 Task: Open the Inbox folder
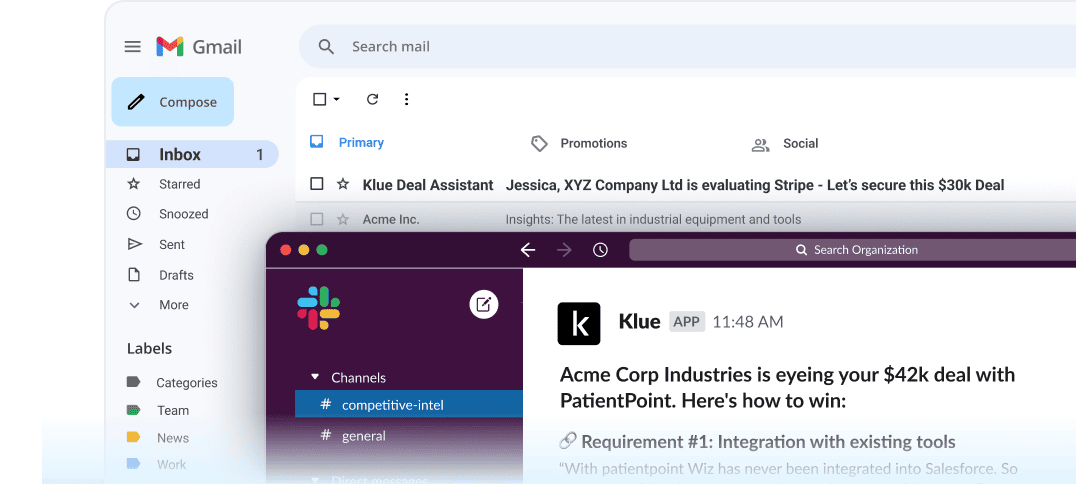coord(192,154)
